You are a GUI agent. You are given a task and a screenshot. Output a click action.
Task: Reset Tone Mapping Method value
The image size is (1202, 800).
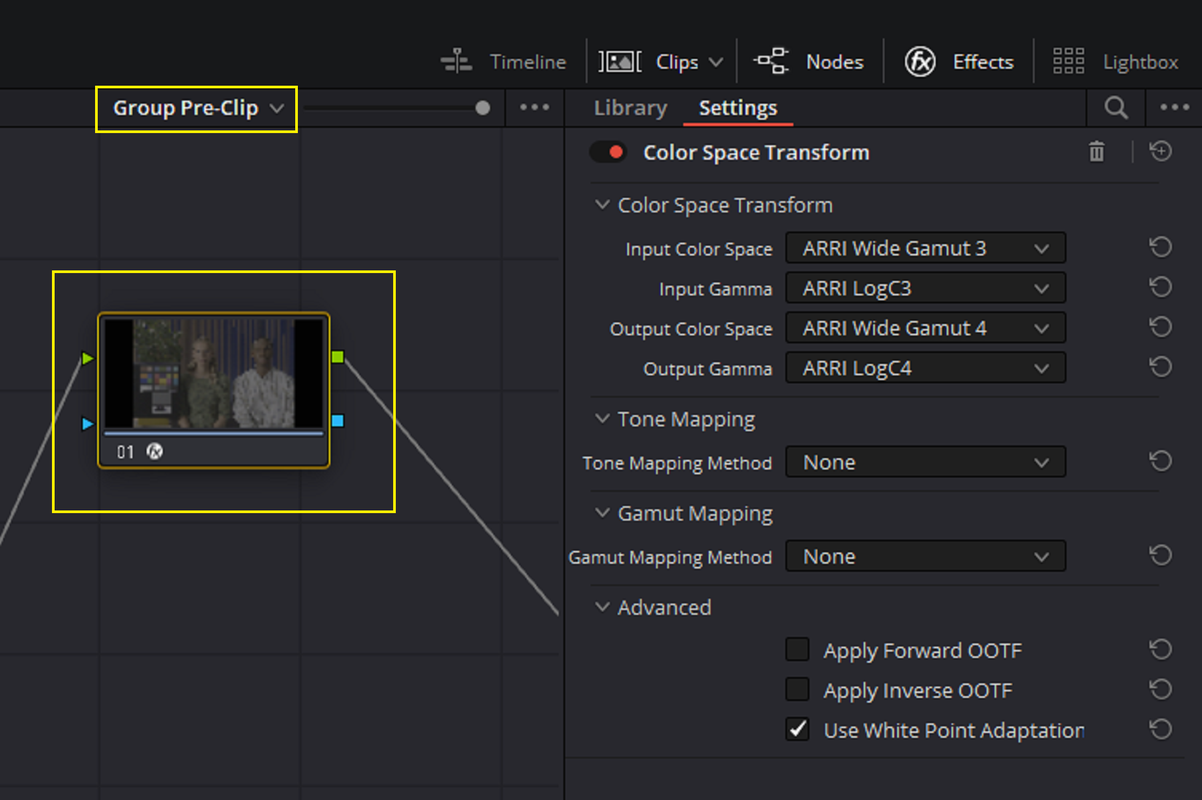1160,461
